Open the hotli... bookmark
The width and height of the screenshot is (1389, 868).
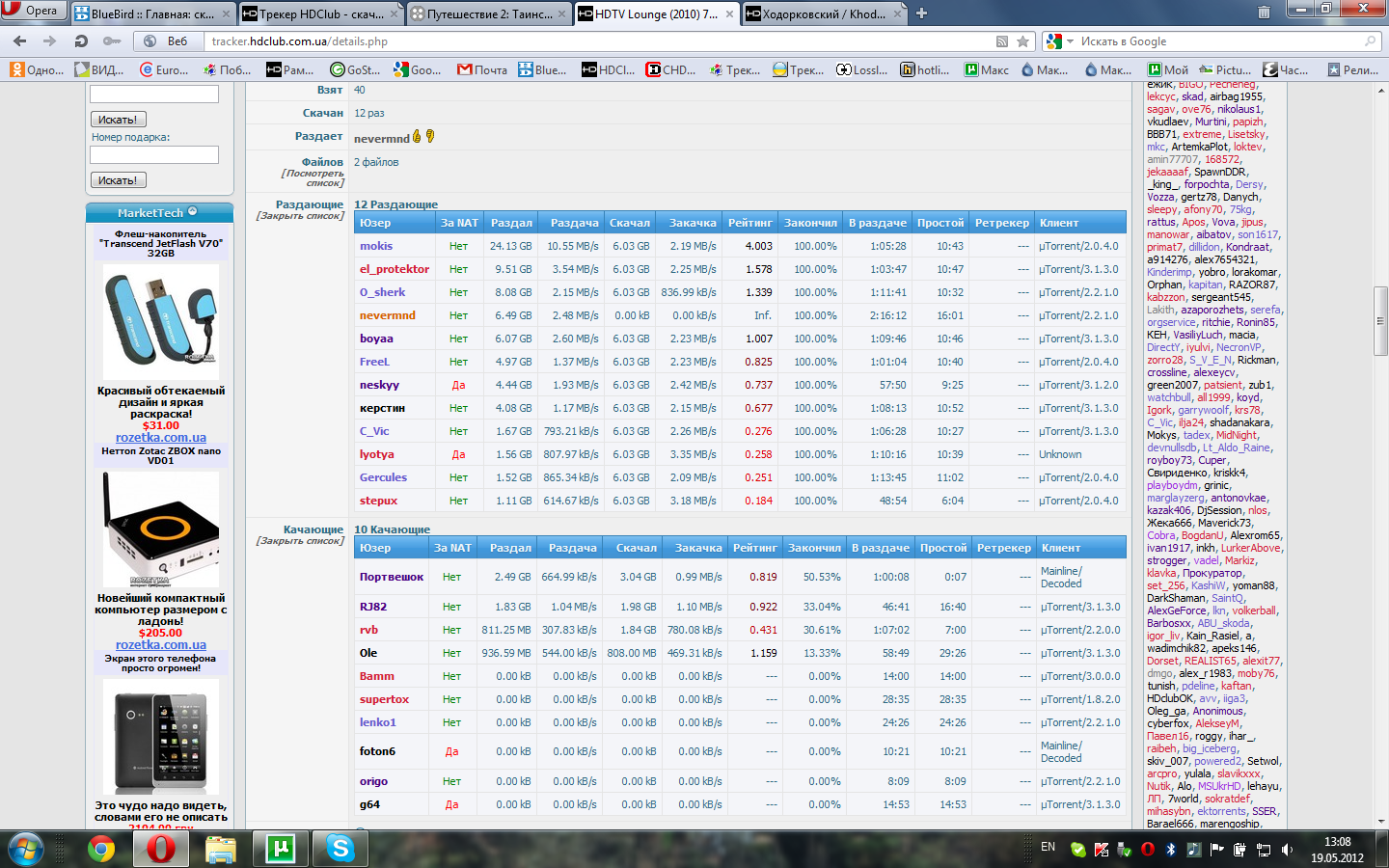[x=925, y=69]
